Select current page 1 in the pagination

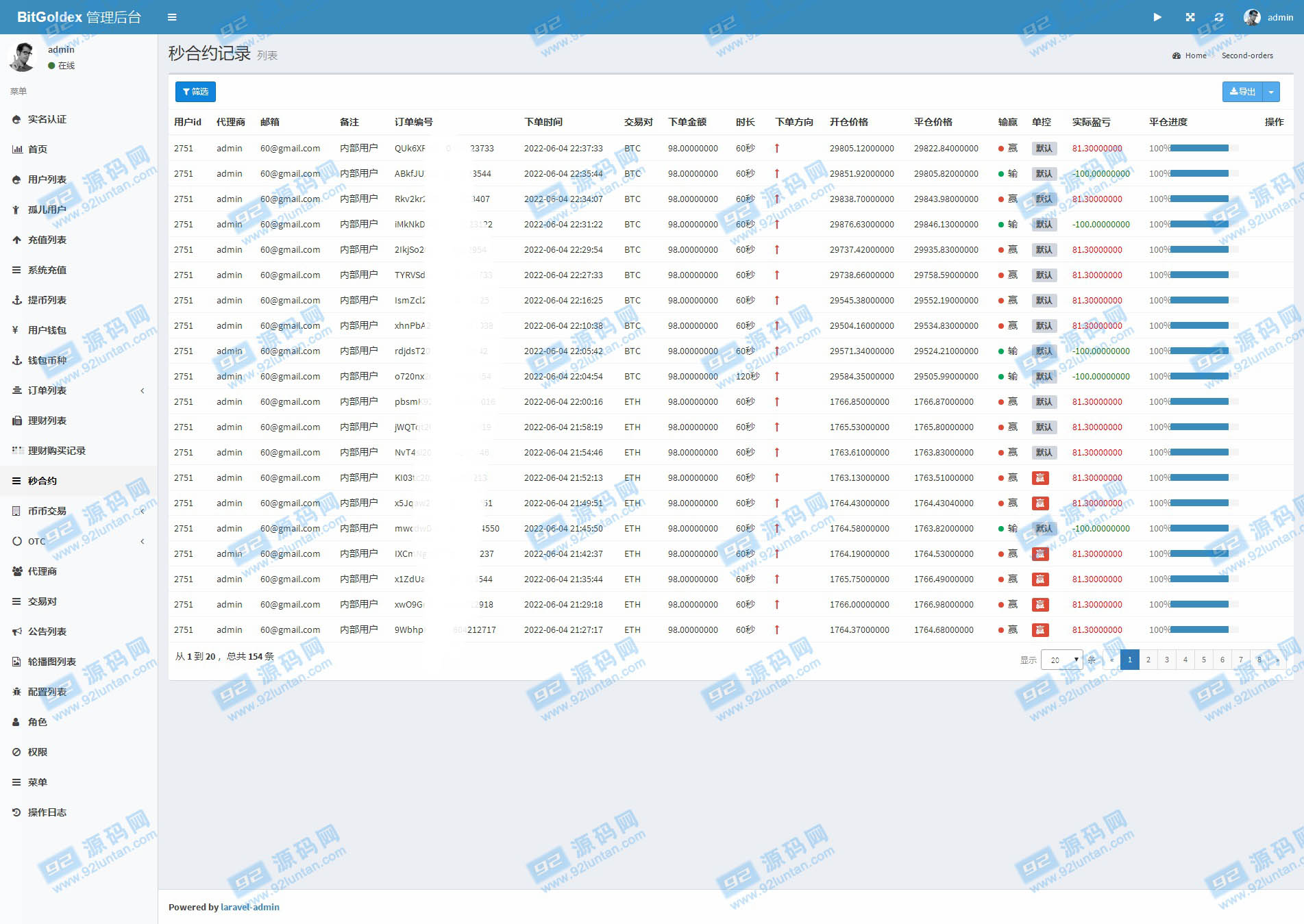pyautogui.click(x=1130, y=660)
